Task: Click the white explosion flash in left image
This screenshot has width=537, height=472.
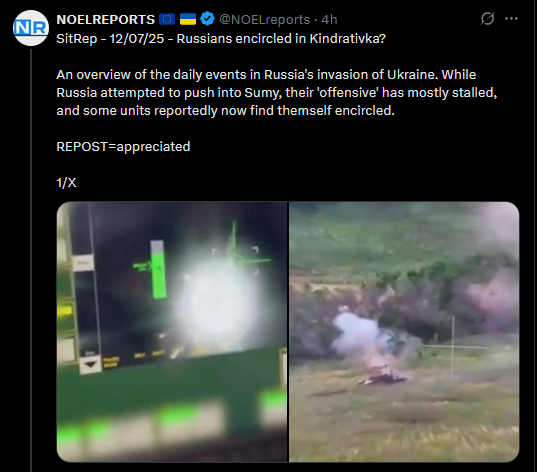Action: tap(216, 301)
